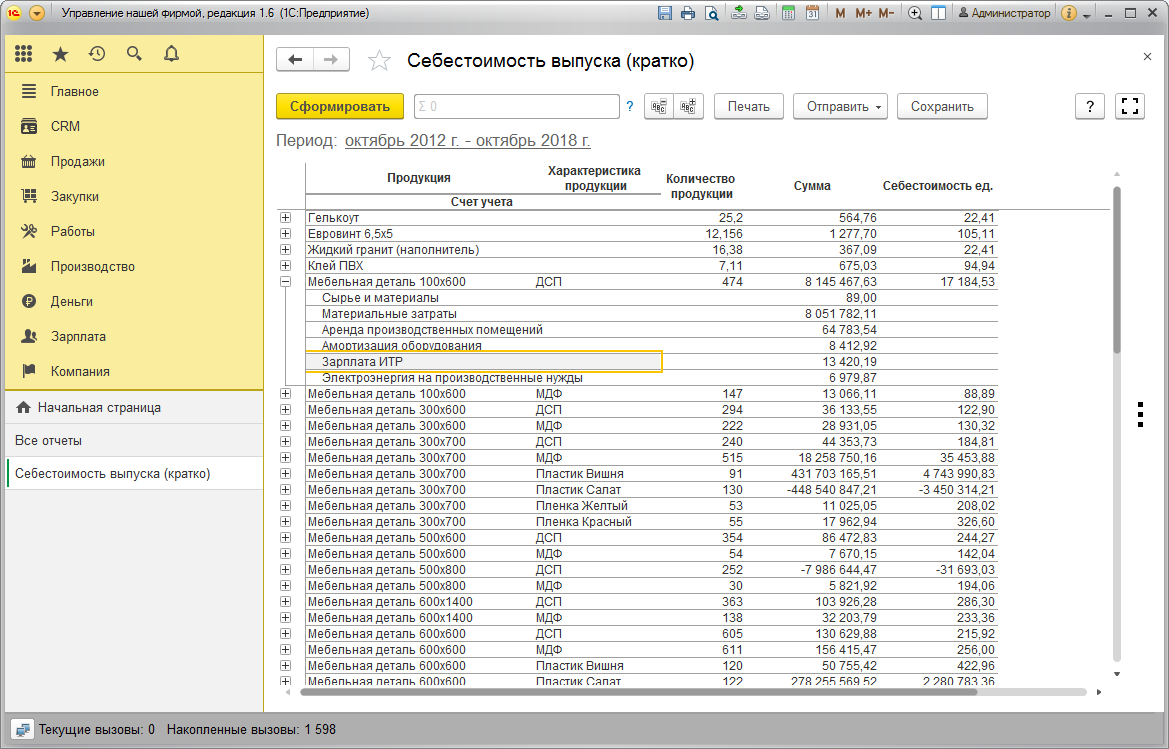This screenshot has width=1169, height=749.
Task: Click the expand all groups icon
Action: (x=688, y=107)
